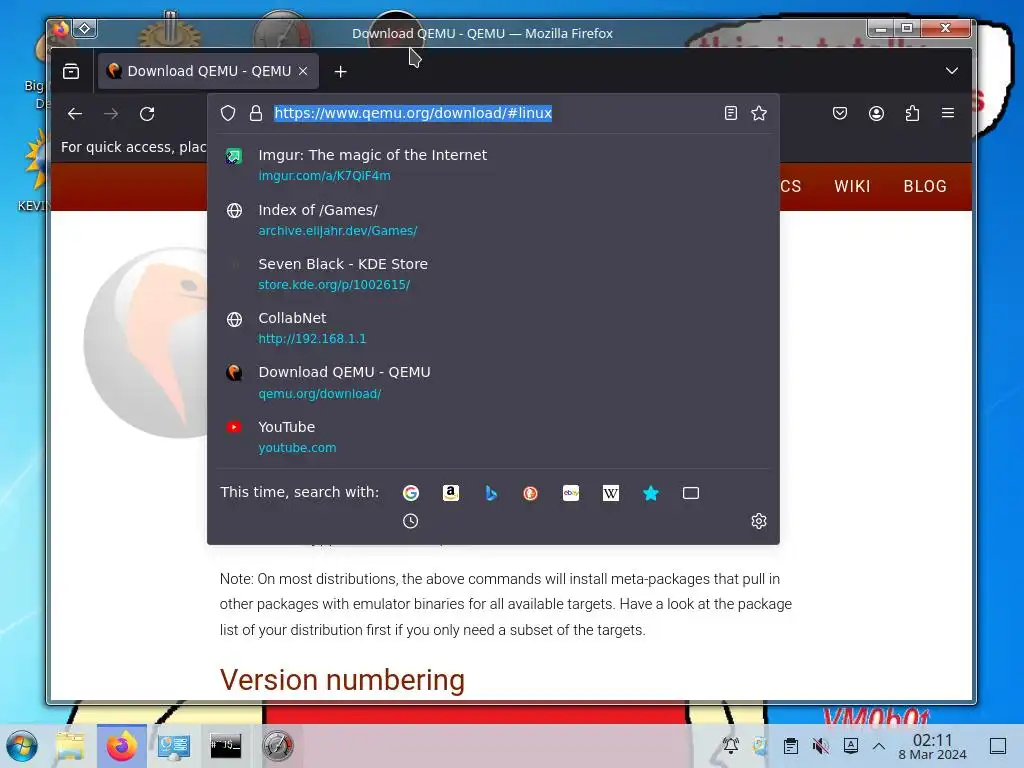Open the Firefox account icon
Image resolution: width=1024 pixels, height=768 pixels.
tap(876, 114)
